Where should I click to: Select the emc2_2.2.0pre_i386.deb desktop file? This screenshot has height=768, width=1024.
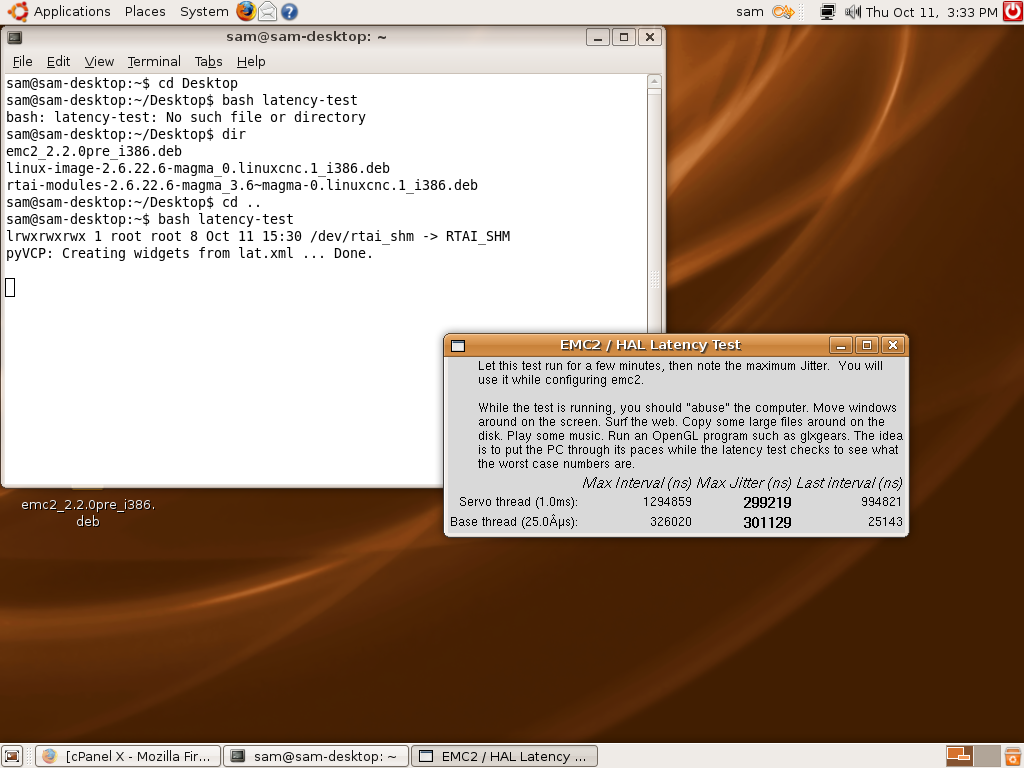(88, 513)
